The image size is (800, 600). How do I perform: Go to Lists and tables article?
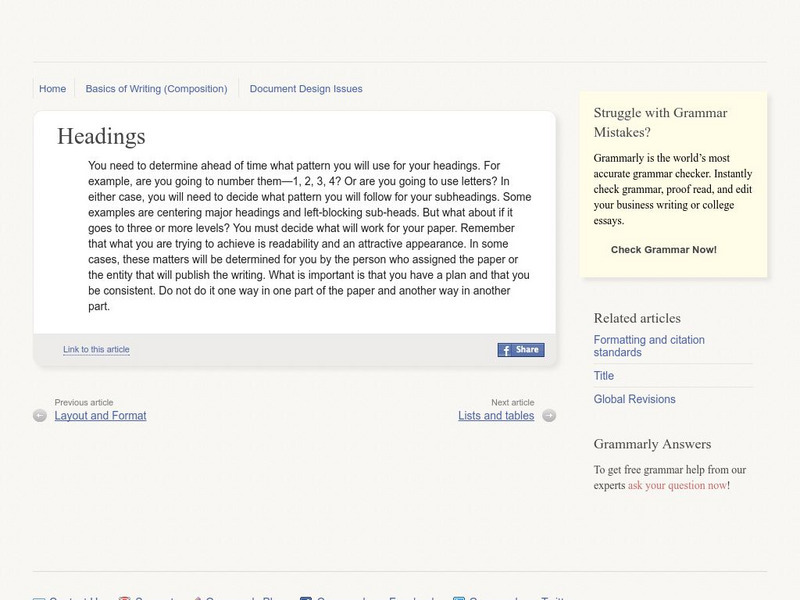coord(496,415)
